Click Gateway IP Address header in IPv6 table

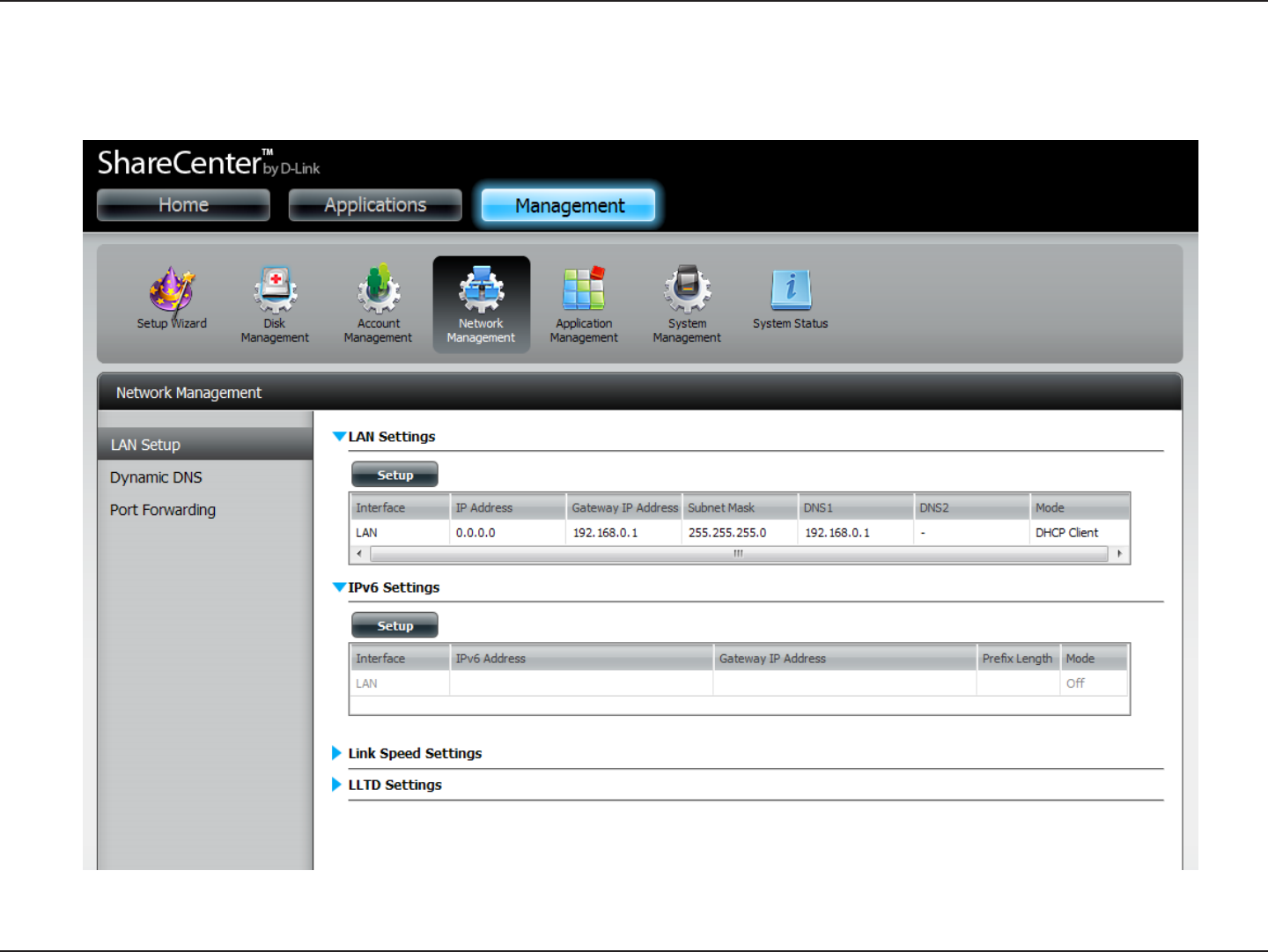(844, 659)
